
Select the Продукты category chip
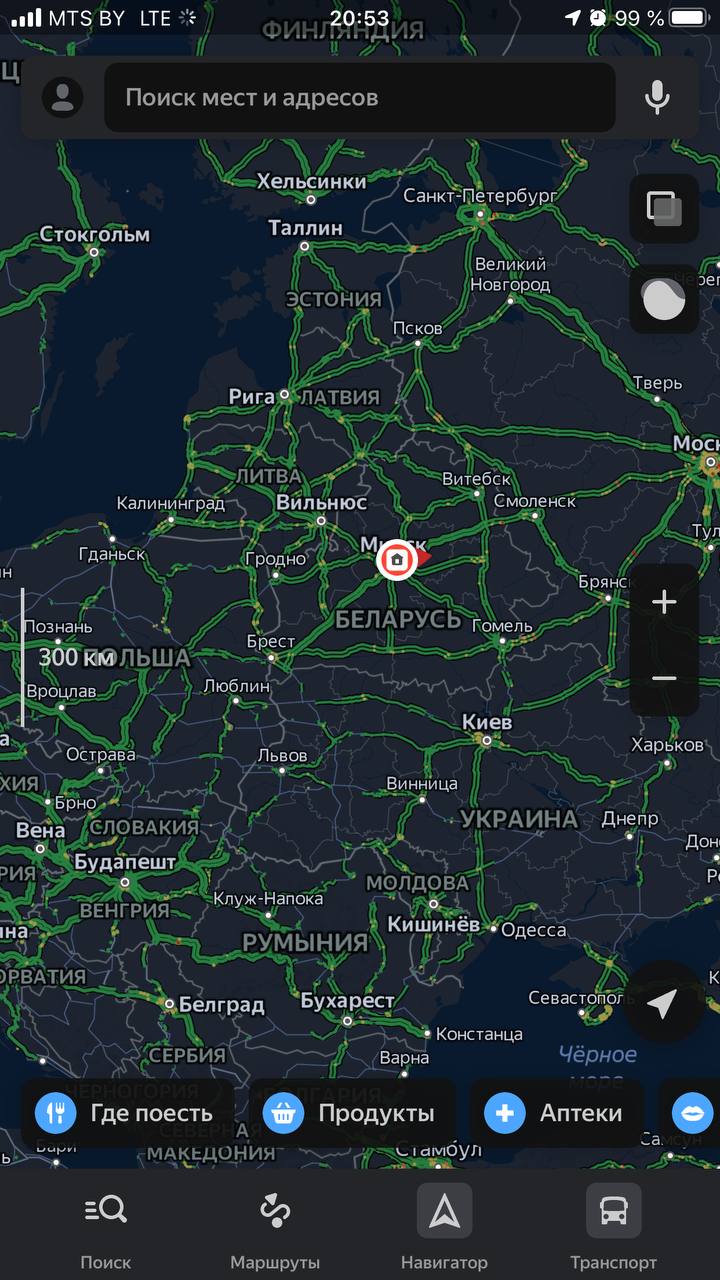coord(352,1113)
